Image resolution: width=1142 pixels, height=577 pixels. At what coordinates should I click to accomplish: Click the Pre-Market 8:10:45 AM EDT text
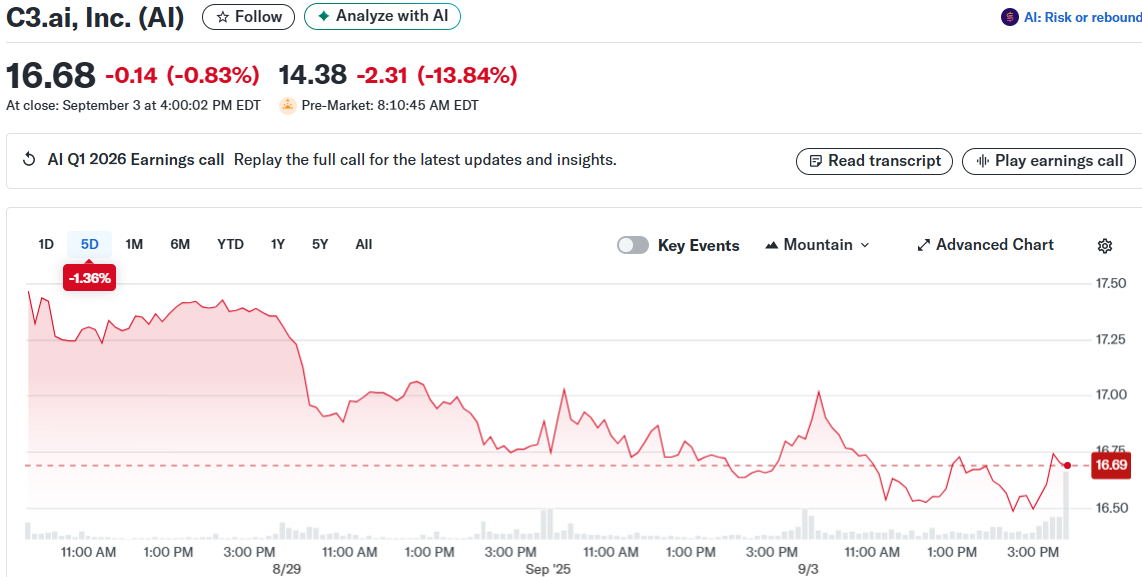(x=390, y=106)
